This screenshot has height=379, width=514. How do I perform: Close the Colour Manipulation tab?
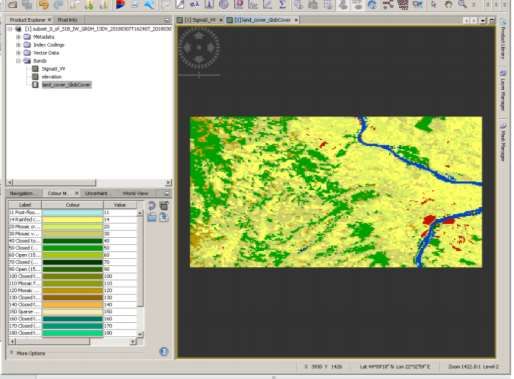point(76,193)
